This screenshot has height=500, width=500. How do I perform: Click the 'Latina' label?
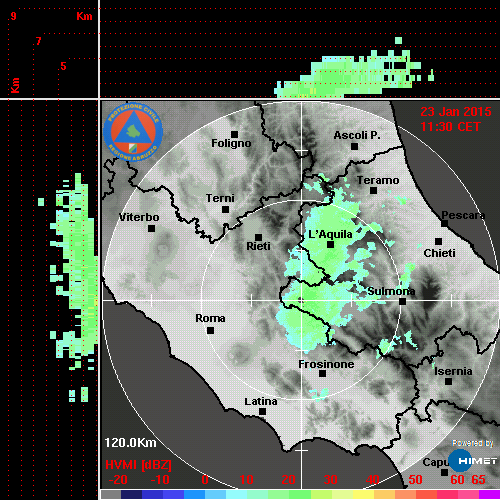click(x=261, y=402)
